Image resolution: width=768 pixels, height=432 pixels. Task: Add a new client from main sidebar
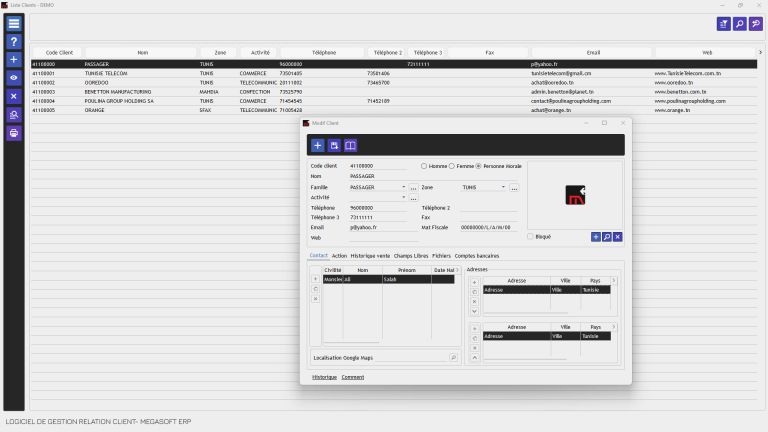pyautogui.click(x=14, y=60)
